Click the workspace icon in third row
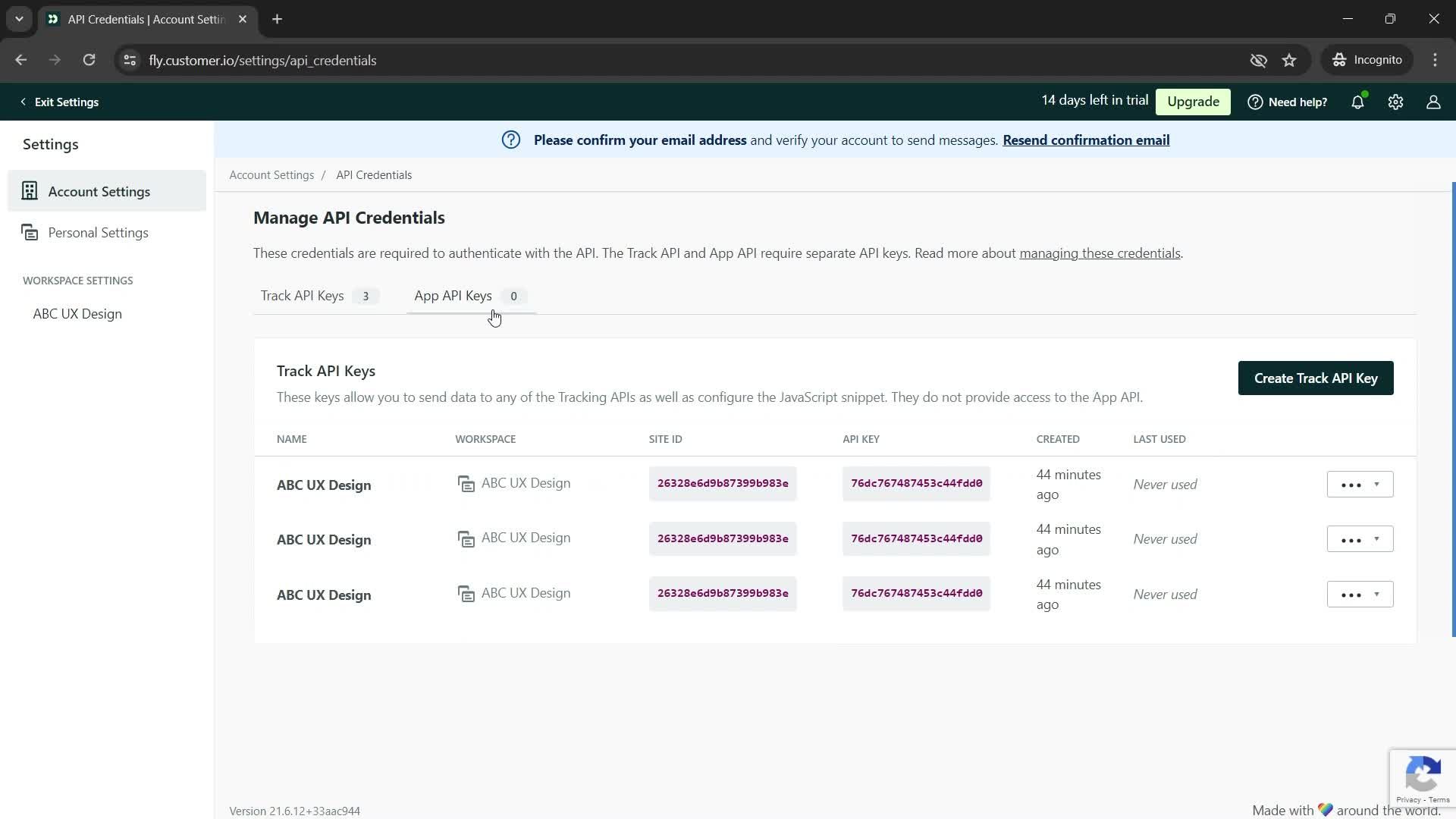This screenshot has width=1456, height=819. [x=466, y=594]
